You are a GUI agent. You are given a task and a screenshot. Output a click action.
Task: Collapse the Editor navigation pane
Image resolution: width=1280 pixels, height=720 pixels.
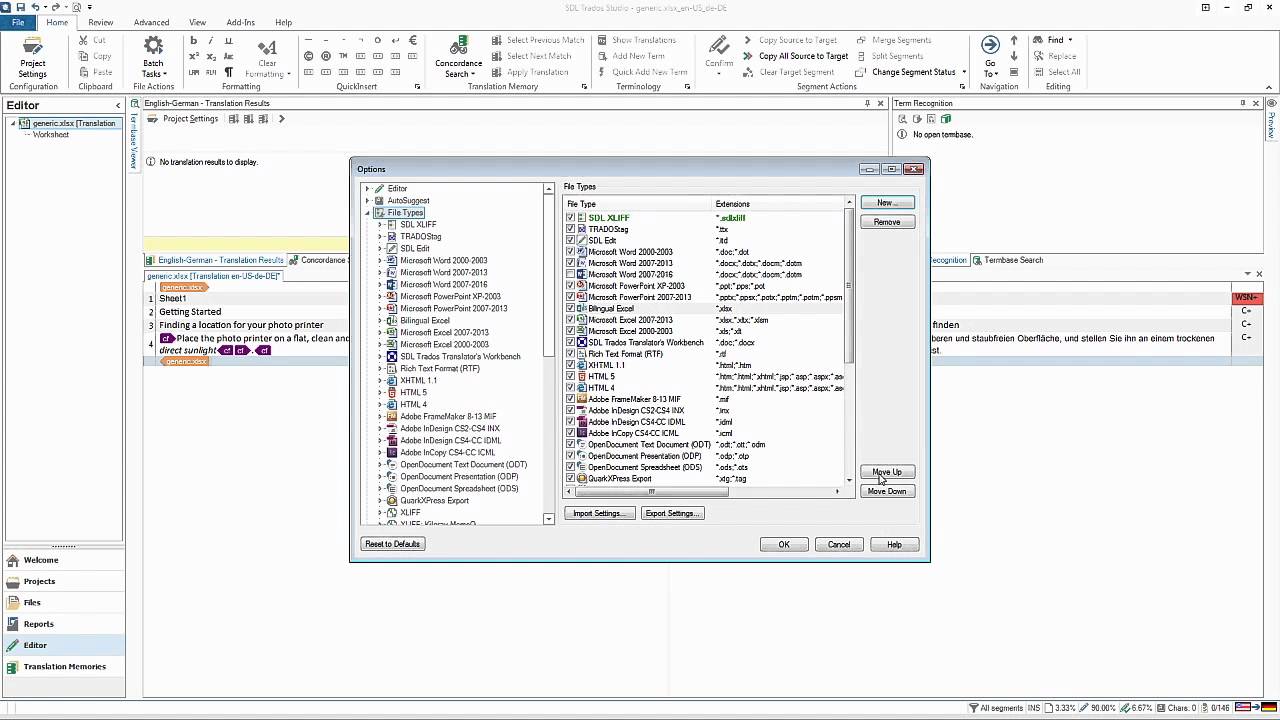(118, 105)
